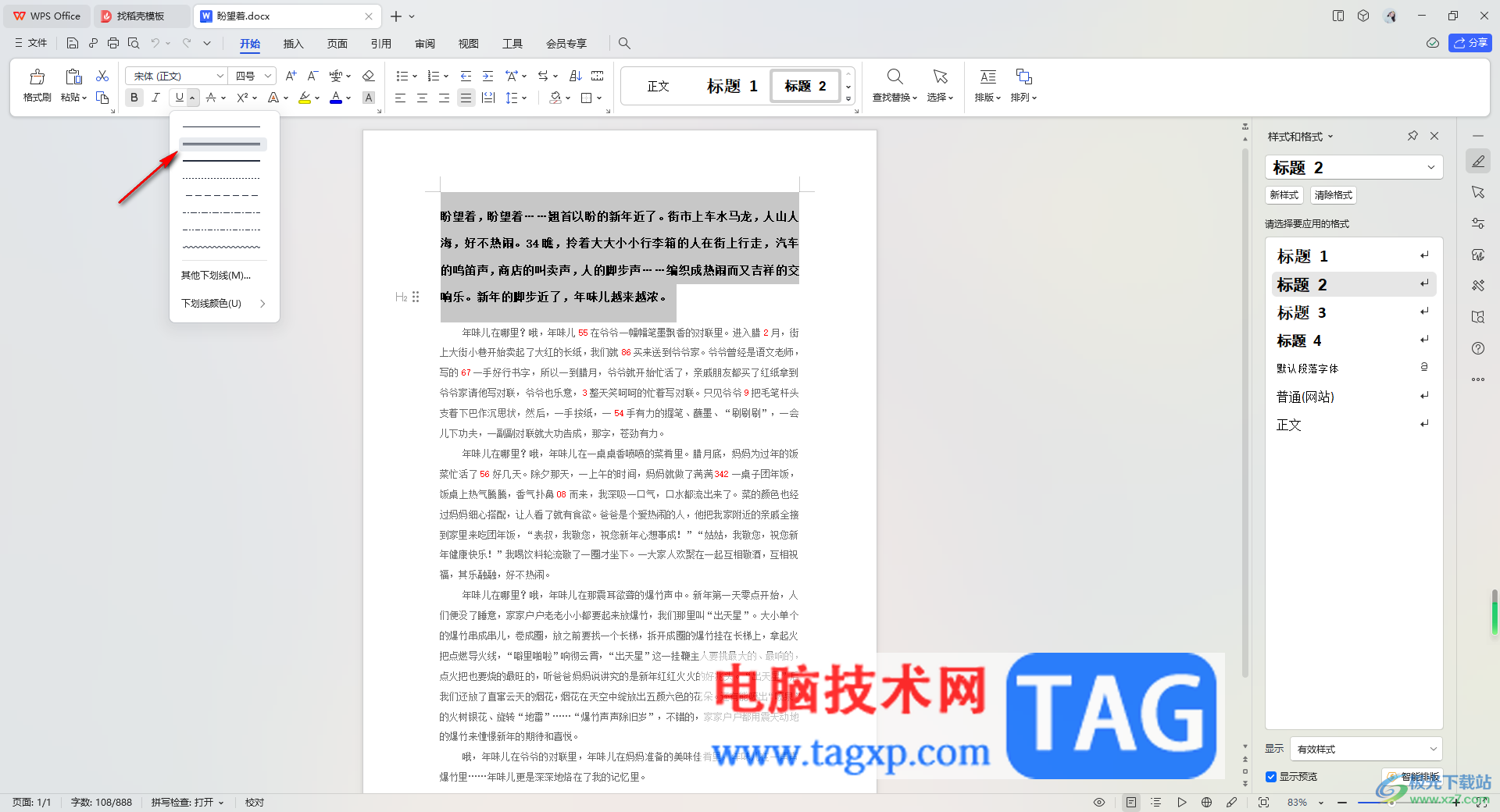Close the Styles and Formatting pane
Screen dimensions: 1500x812
click(1434, 136)
